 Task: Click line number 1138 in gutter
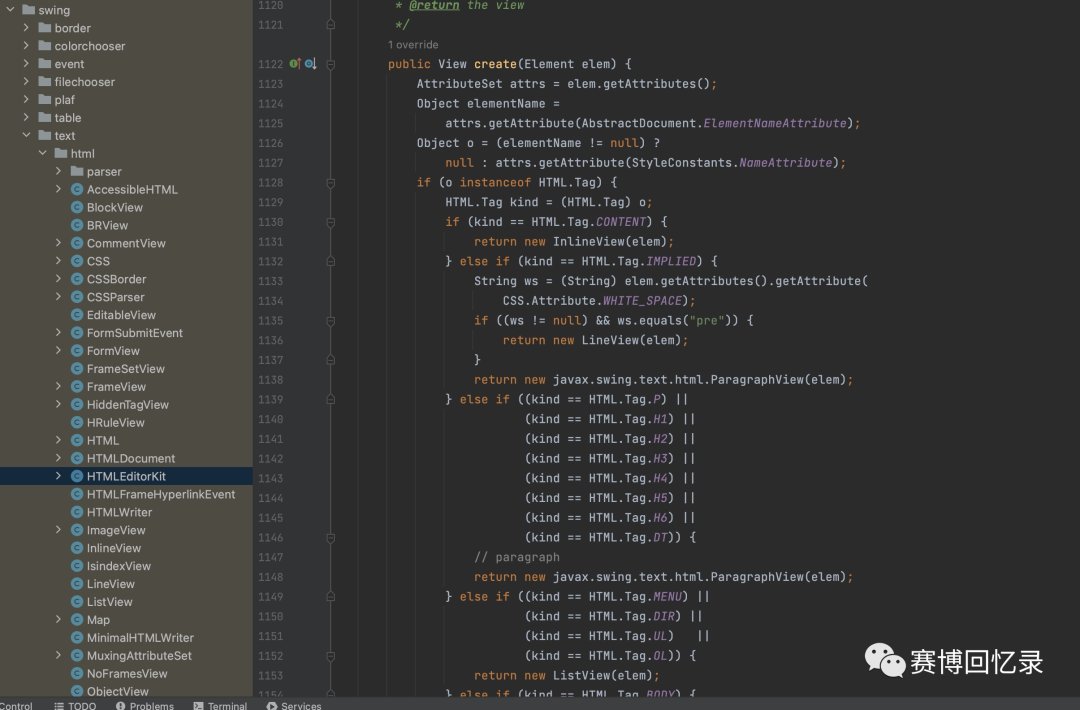270,379
